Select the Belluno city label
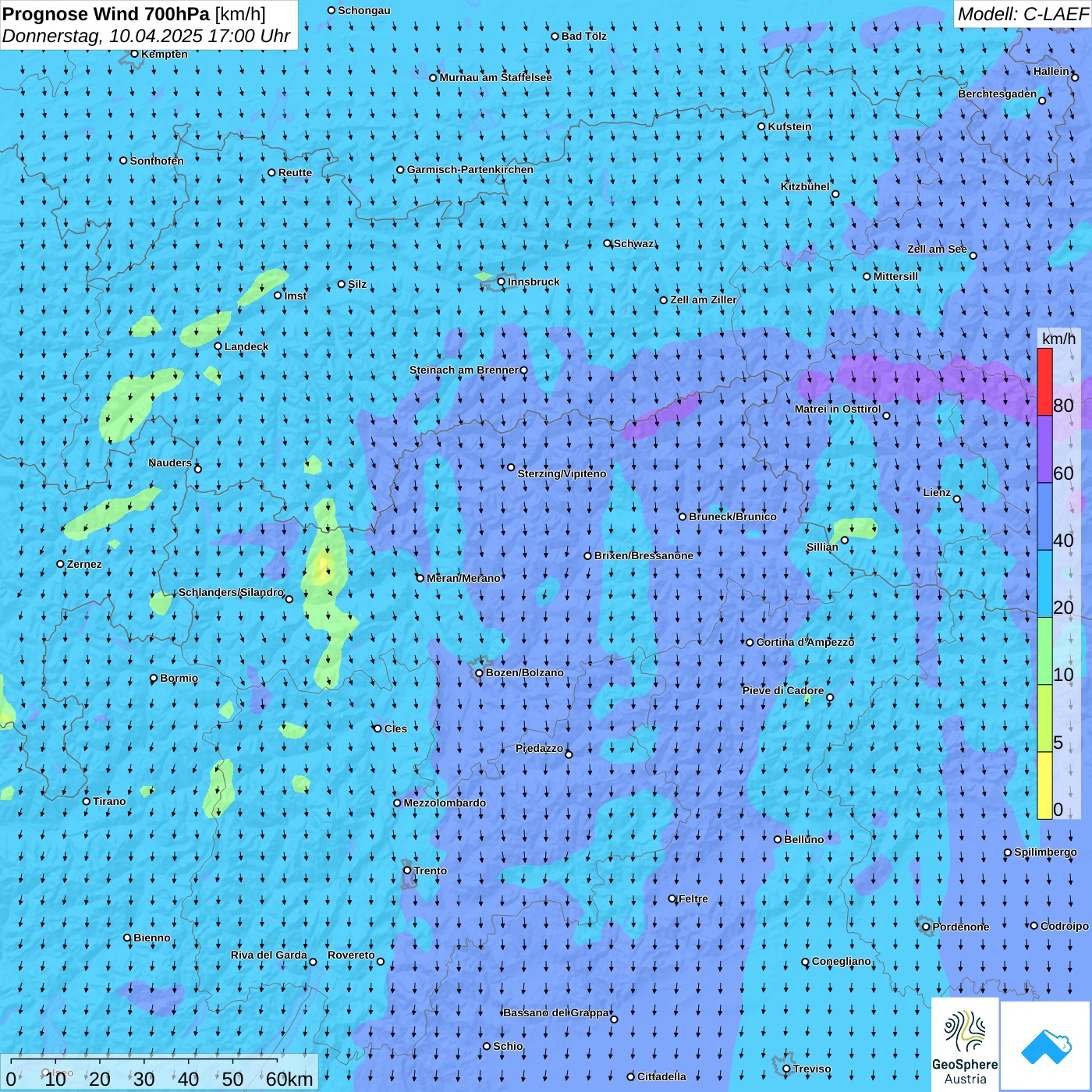This screenshot has height=1092, width=1092. [x=803, y=839]
